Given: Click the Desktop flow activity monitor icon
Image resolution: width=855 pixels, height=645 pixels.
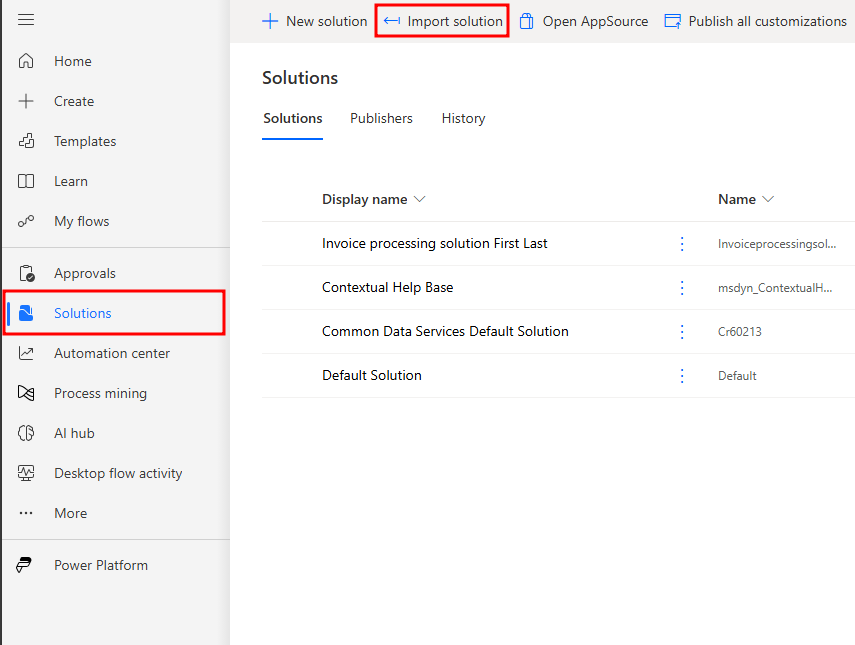Looking at the screenshot, I should (x=26, y=473).
